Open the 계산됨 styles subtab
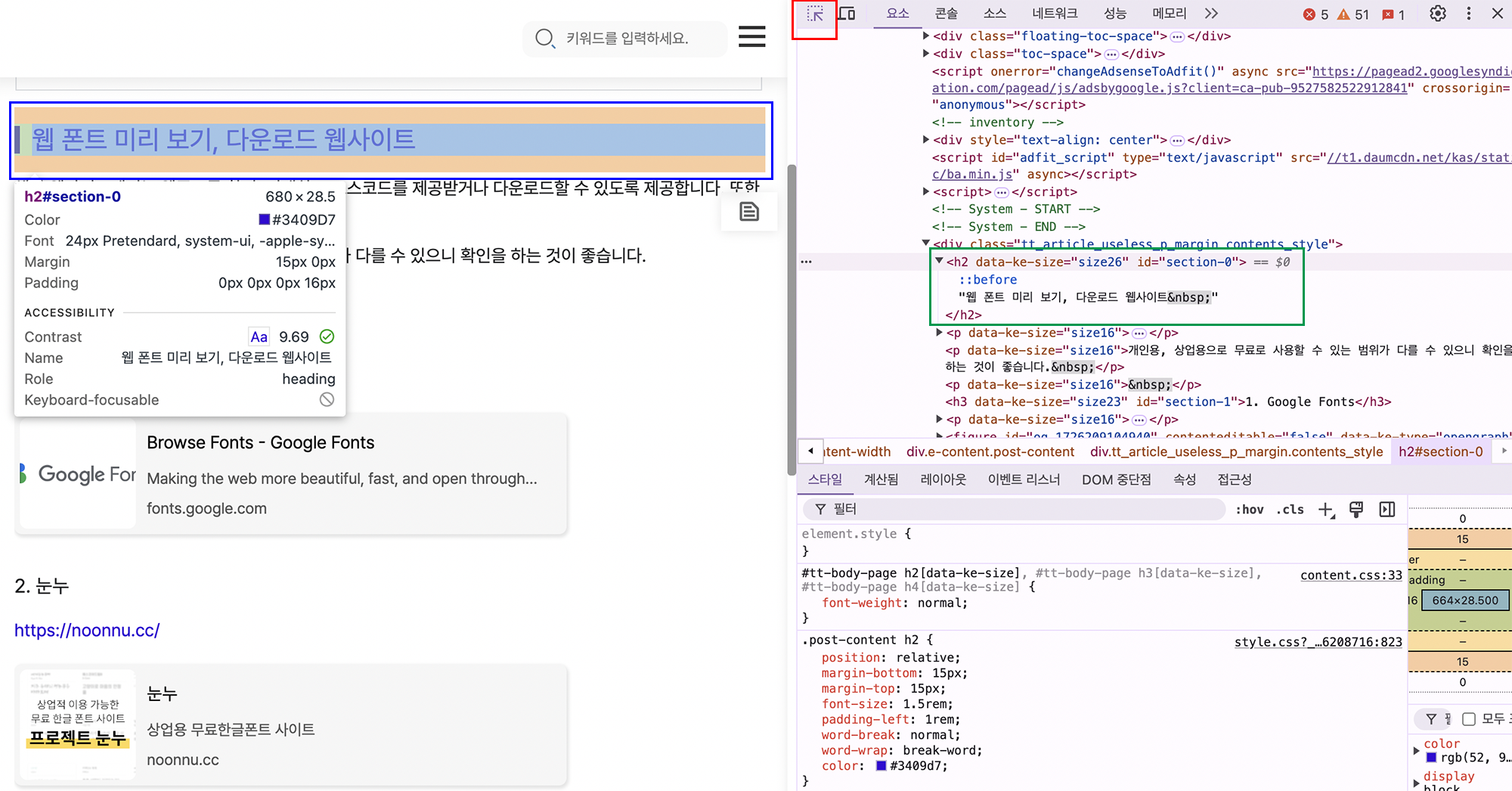 pyautogui.click(x=881, y=479)
